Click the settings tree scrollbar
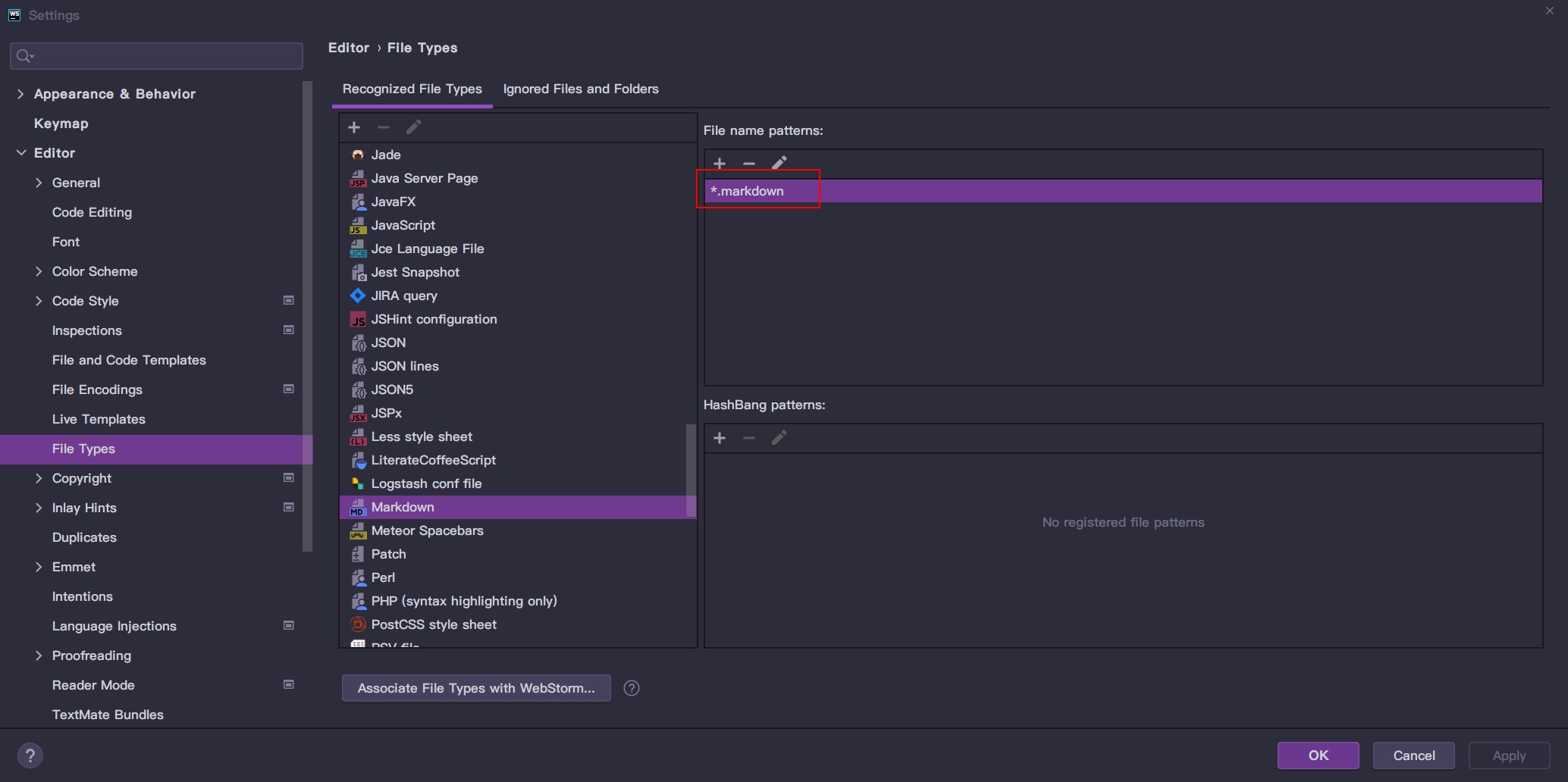Viewport: 1568px width, 782px height. pyautogui.click(x=307, y=316)
